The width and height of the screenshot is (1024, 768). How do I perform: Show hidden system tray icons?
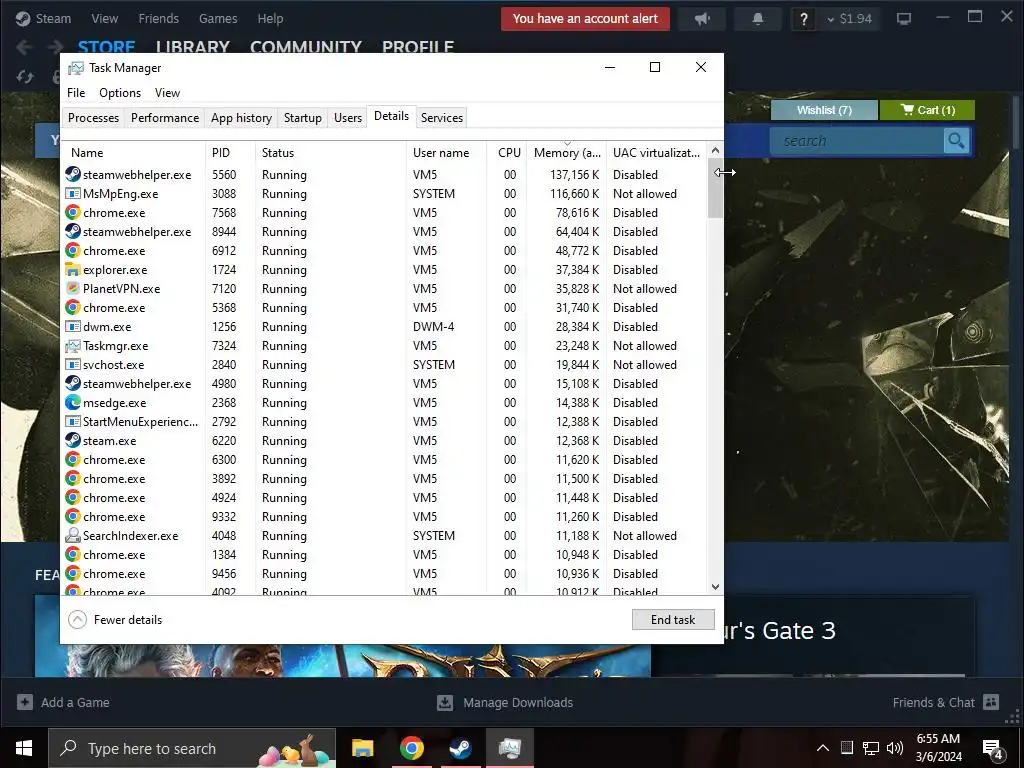coord(823,748)
